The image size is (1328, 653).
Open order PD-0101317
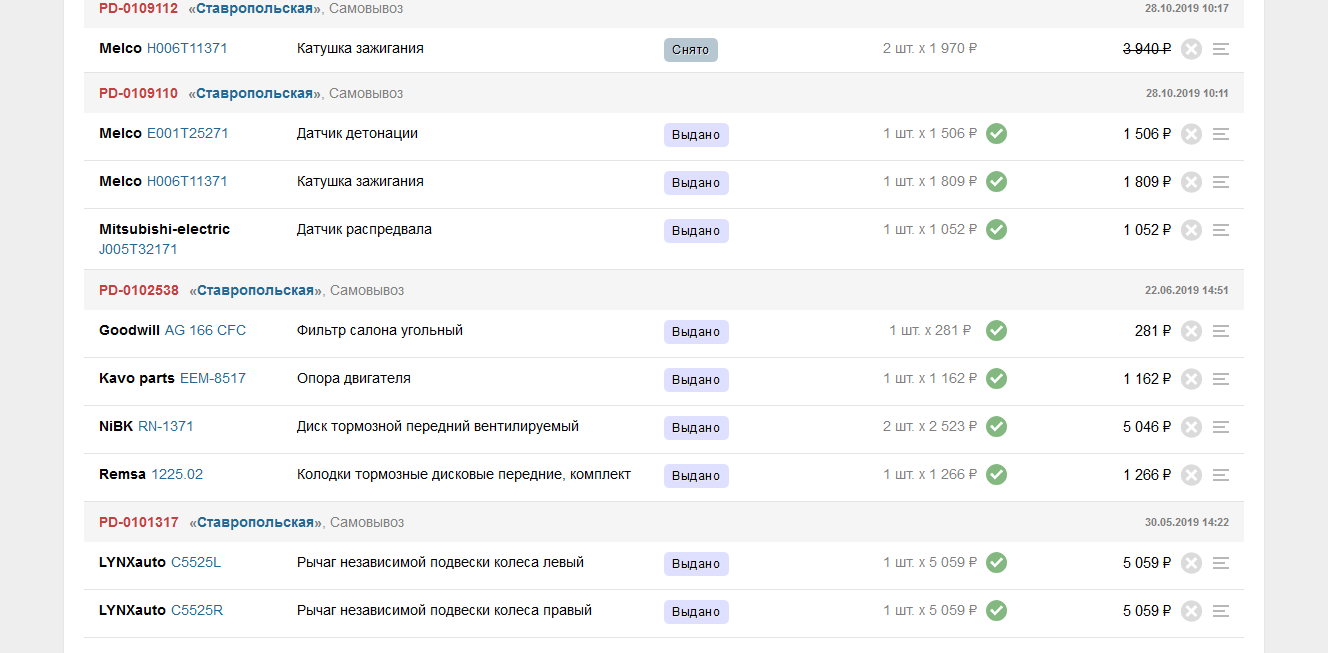[x=139, y=522]
